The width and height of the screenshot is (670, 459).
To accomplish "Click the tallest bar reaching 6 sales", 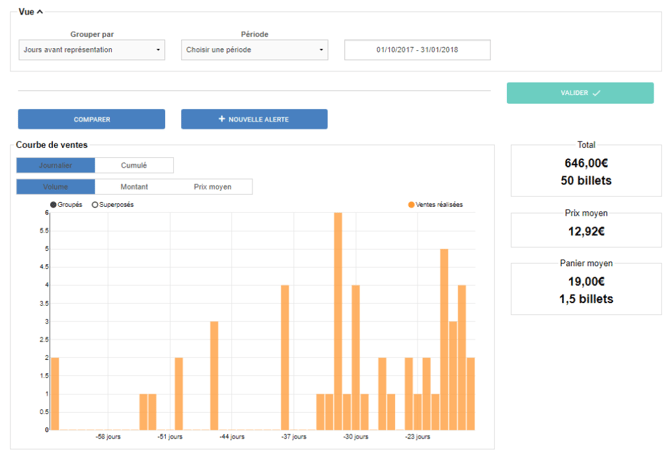I will pos(338,320).
